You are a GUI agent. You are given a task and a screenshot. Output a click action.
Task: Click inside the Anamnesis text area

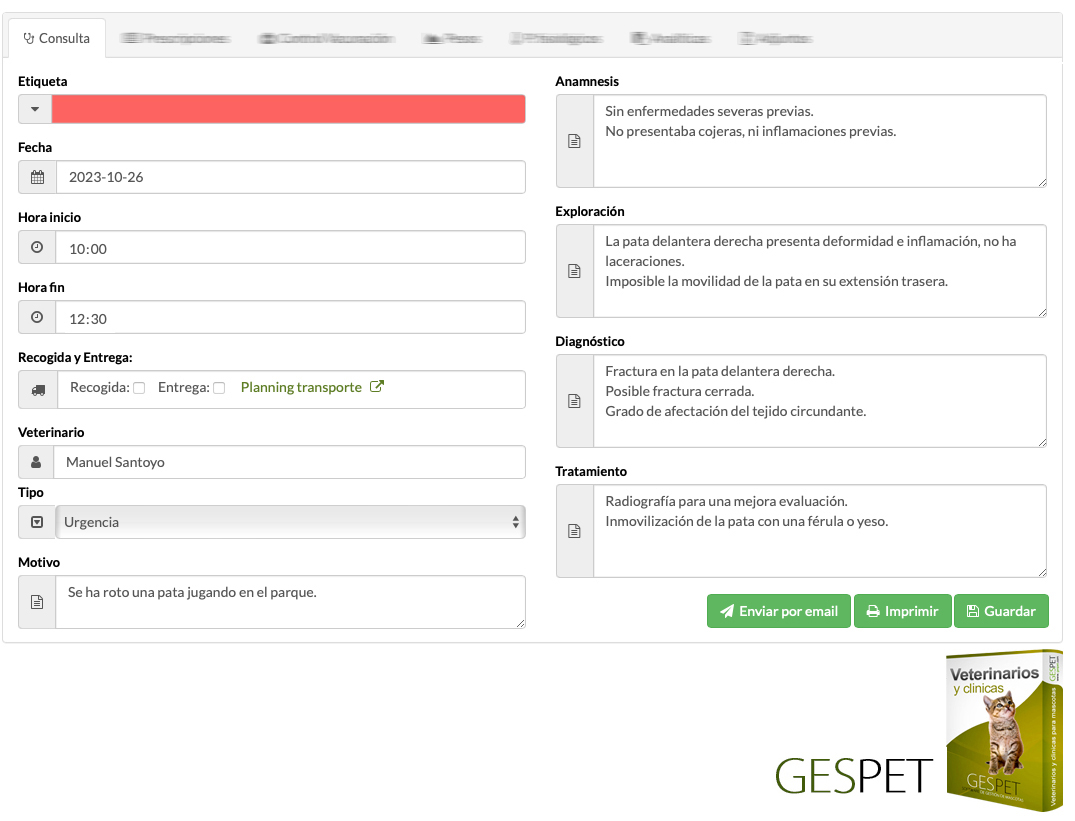pos(820,141)
